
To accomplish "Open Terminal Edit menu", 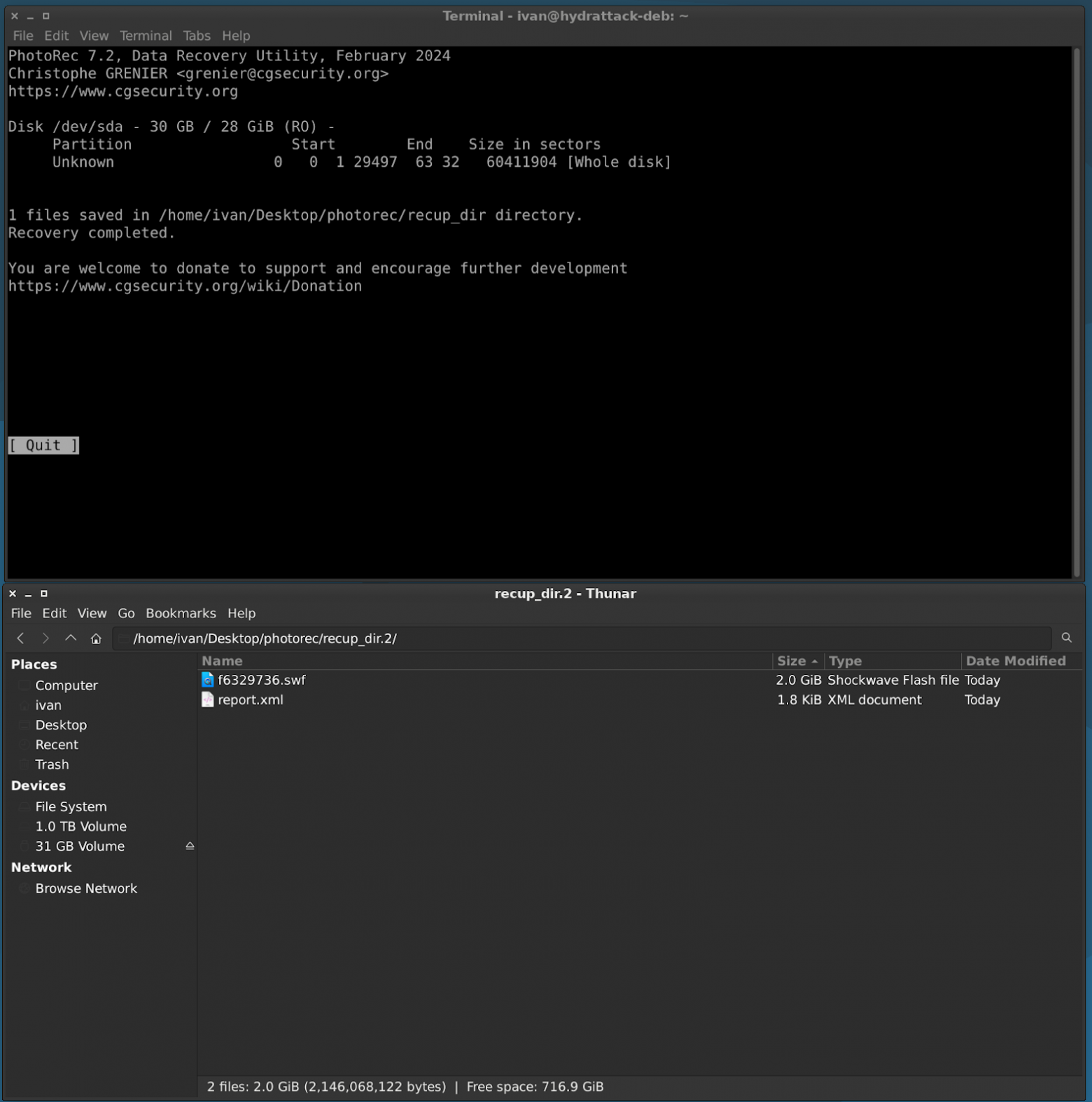I will (x=57, y=36).
